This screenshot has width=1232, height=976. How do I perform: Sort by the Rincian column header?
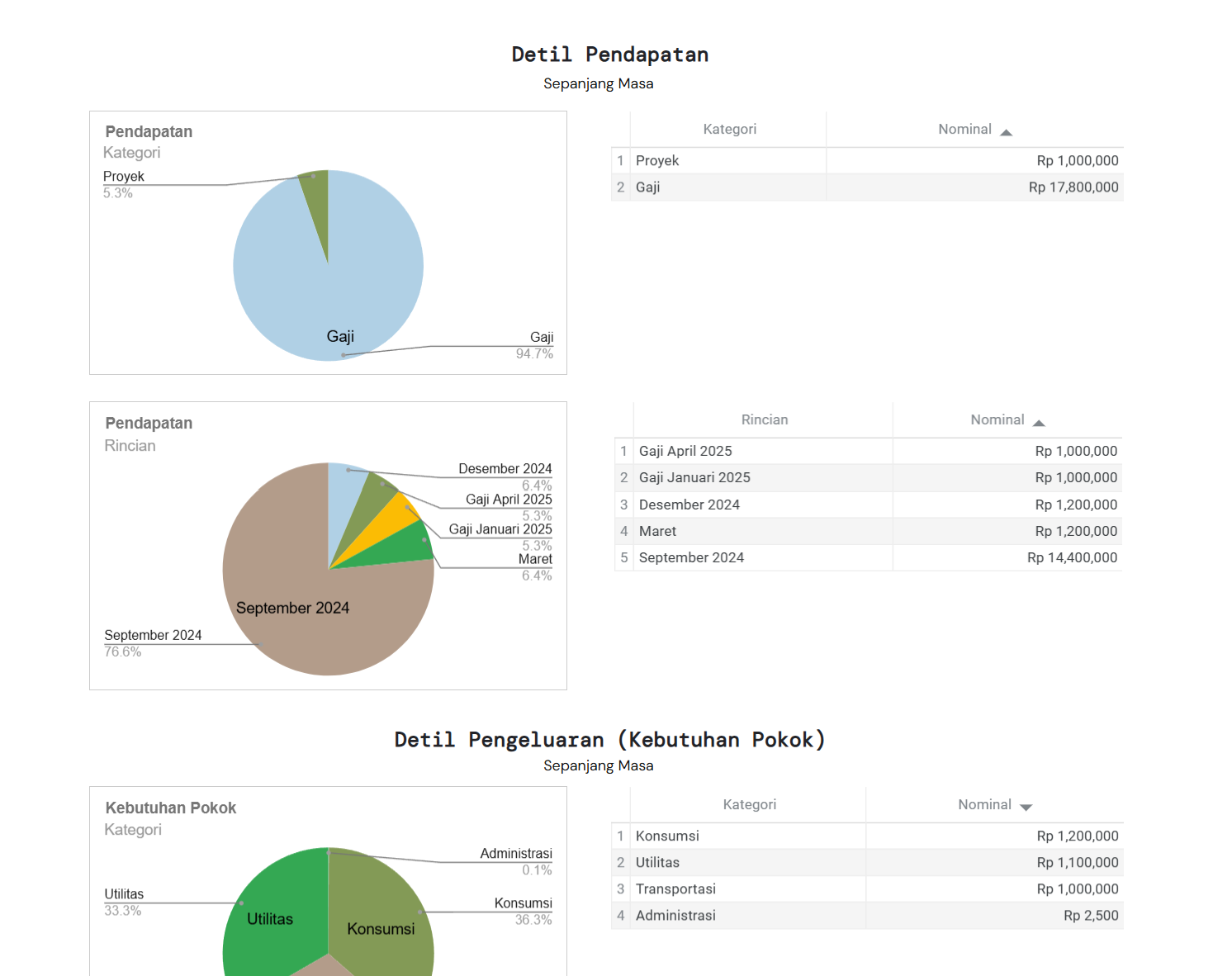point(764,419)
